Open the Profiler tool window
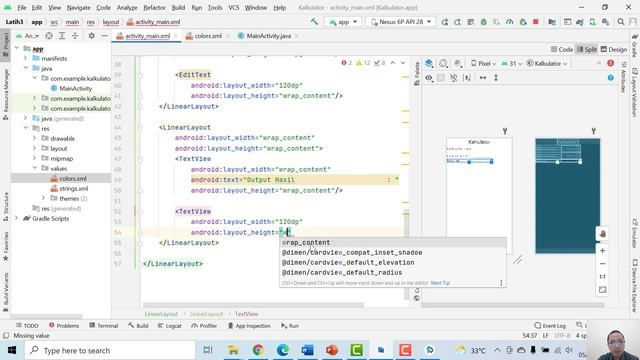640x360 pixels. pyautogui.click(x=204, y=325)
